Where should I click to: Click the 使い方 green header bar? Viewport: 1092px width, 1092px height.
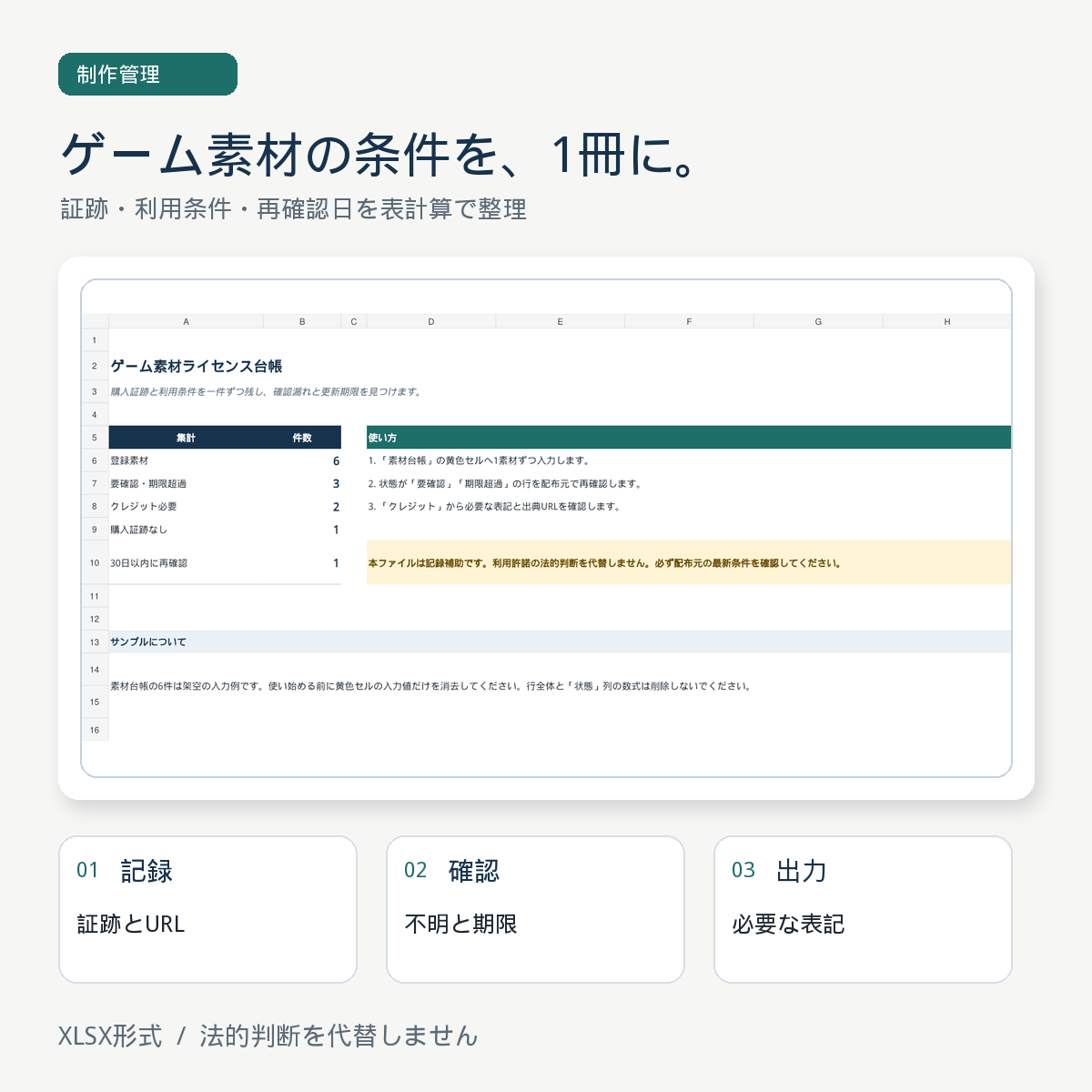689,438
